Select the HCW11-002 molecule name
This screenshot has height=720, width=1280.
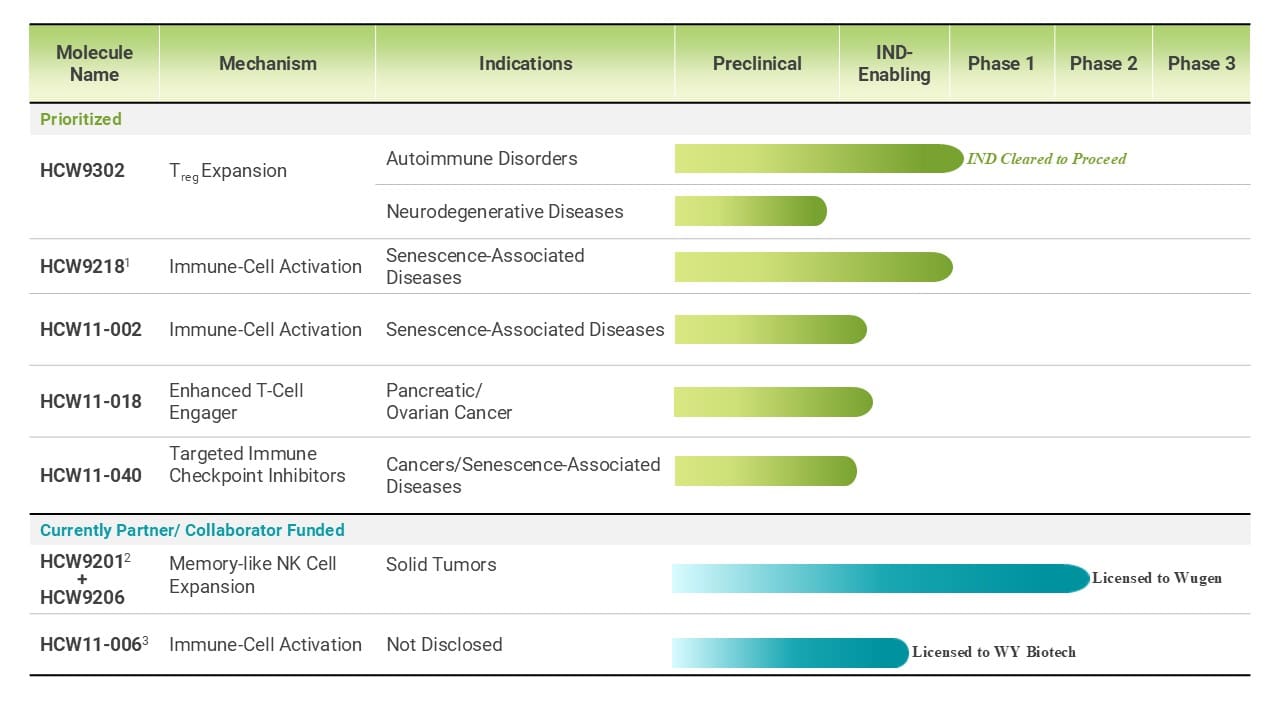[91, 329]
